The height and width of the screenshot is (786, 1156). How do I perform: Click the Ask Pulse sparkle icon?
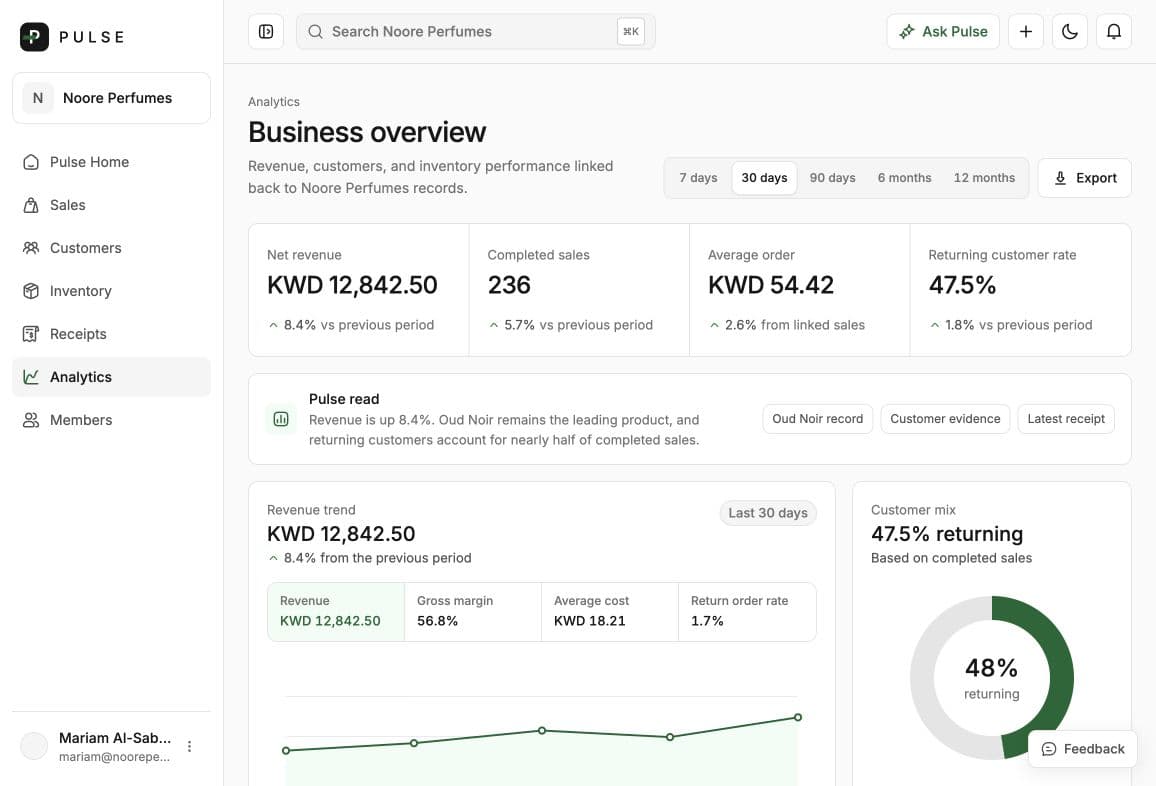907,32
